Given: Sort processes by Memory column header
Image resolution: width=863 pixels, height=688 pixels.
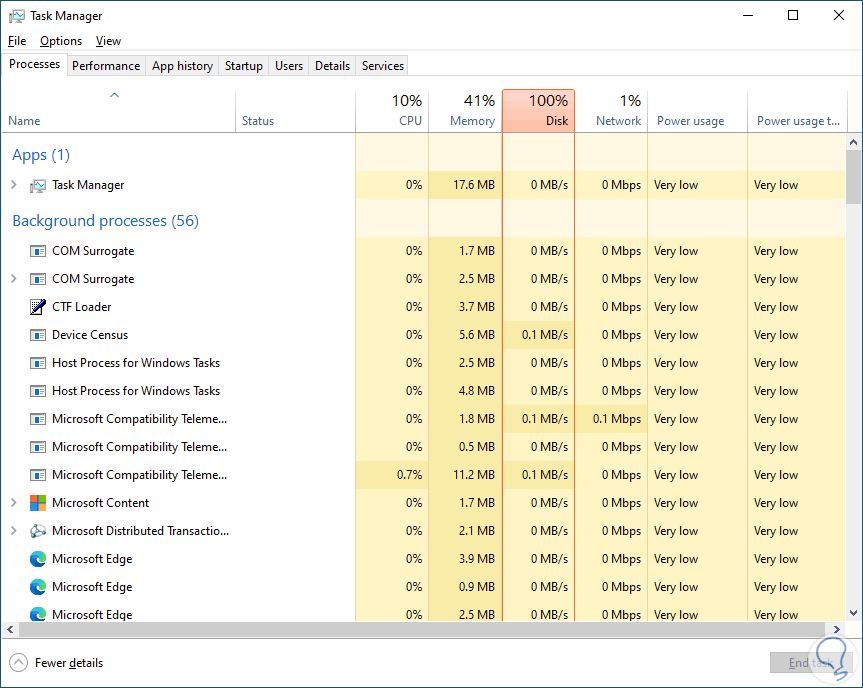Looking at the screenshot, I should click(465, 110).
